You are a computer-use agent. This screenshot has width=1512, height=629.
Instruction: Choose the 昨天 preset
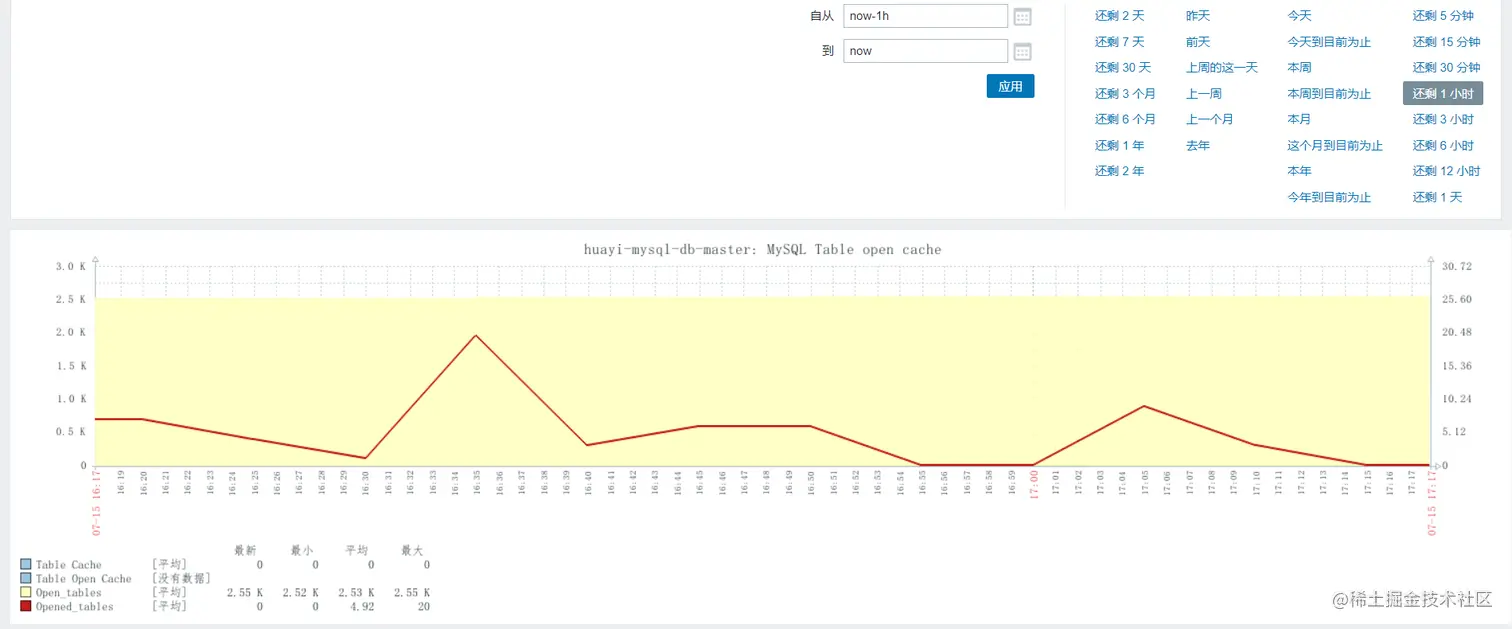click(1198, 16)
